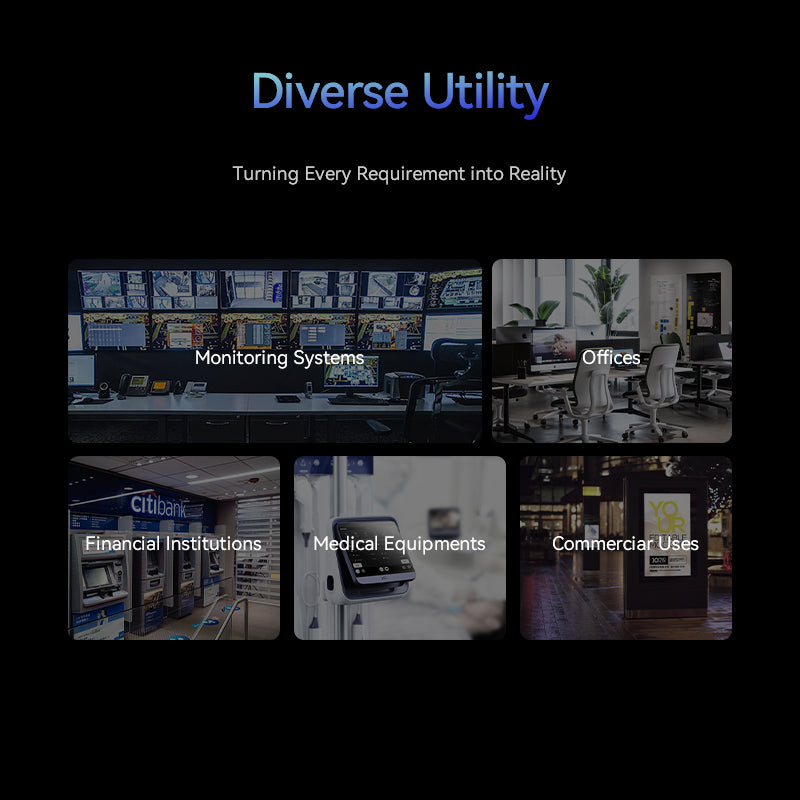Click the "Medical Equipments" text label
The image size is (800, 800).
click(x=399, y=544)
